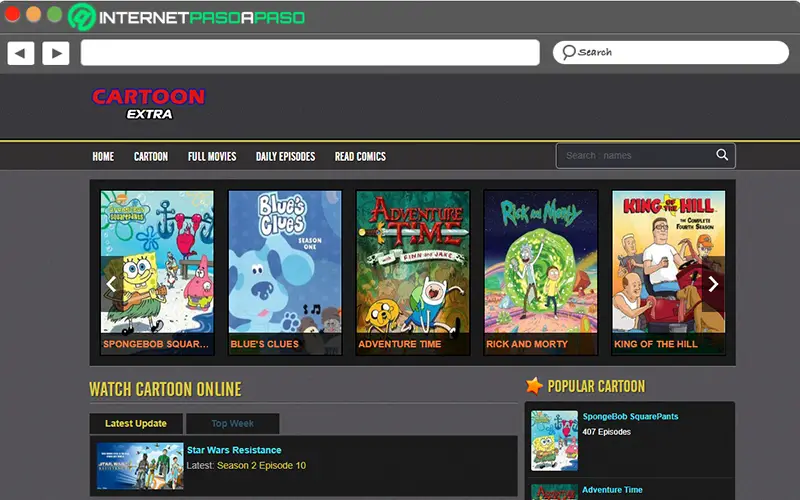
Task: Focus the browser Search field
Action: pyautogui.click(x=671, y=53)
